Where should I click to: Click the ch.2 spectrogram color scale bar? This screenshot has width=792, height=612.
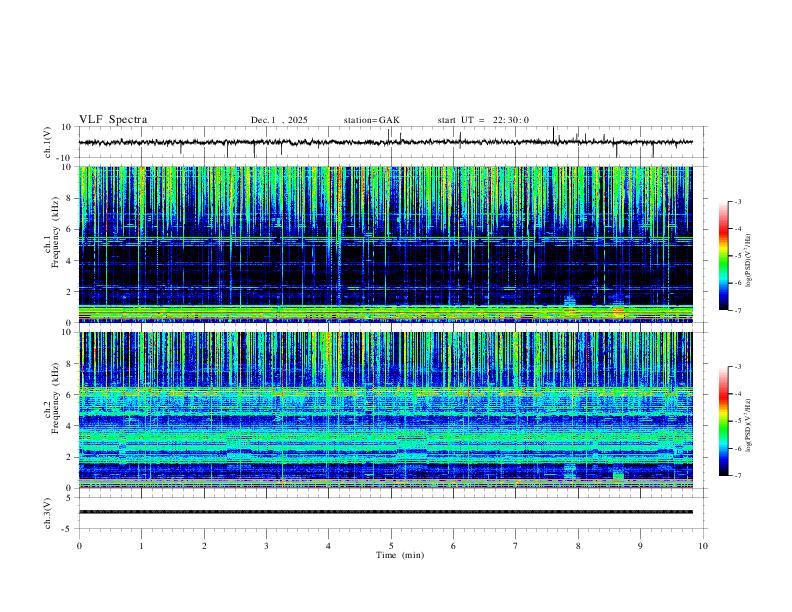point(723,421)
